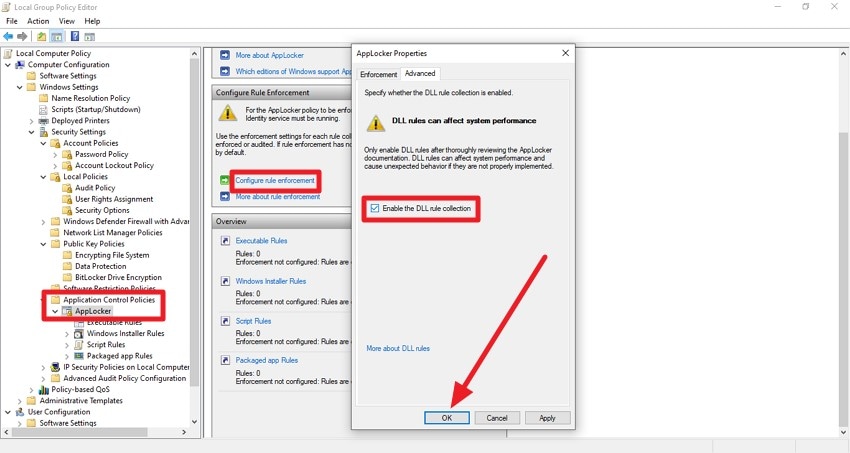Image resolution: width=850 pixels, height=453 pixels.
Task: Open the Help toolbar icon
Action: click(75, 36)
